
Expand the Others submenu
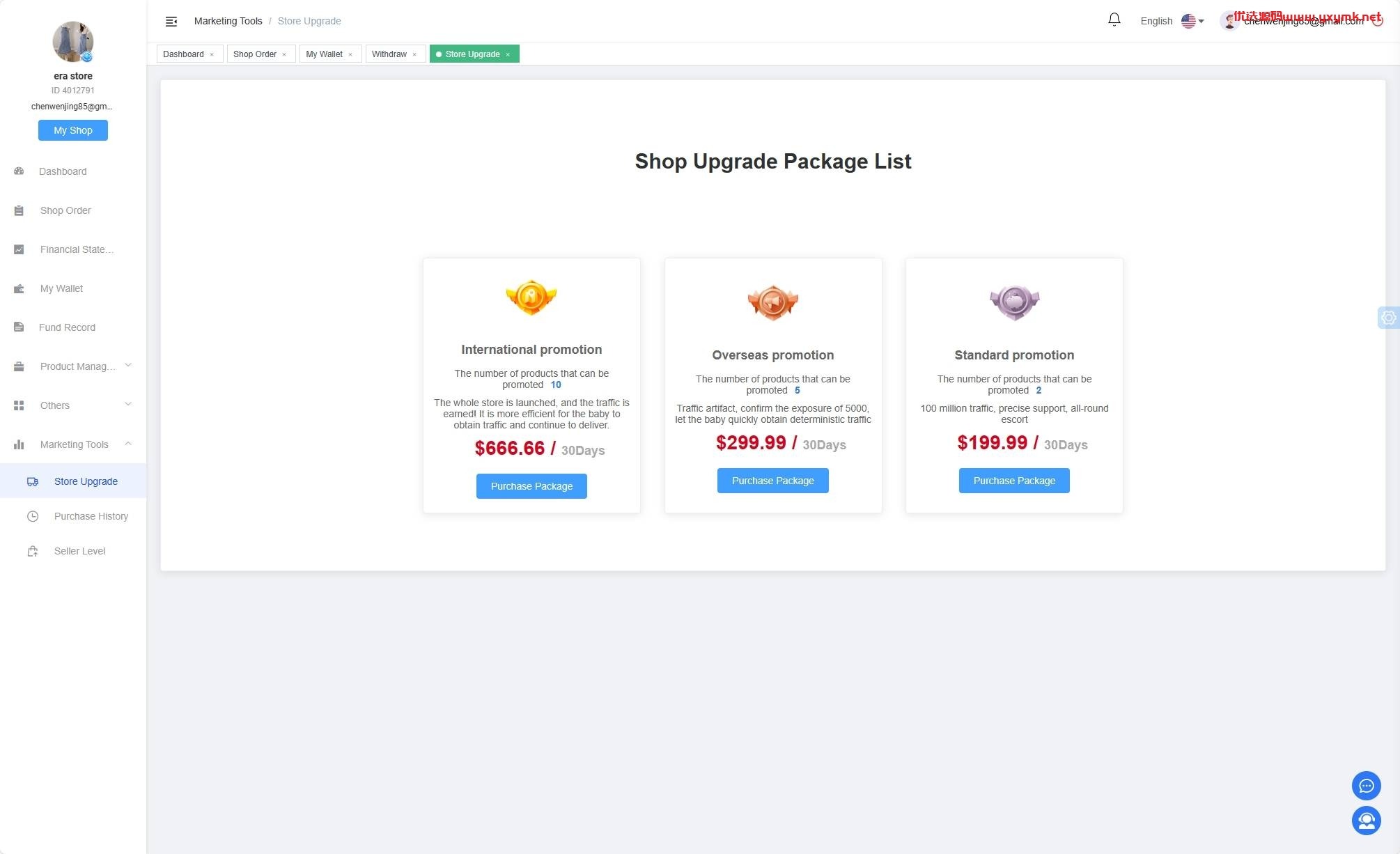pyautogui.click(x=73, y=405)
